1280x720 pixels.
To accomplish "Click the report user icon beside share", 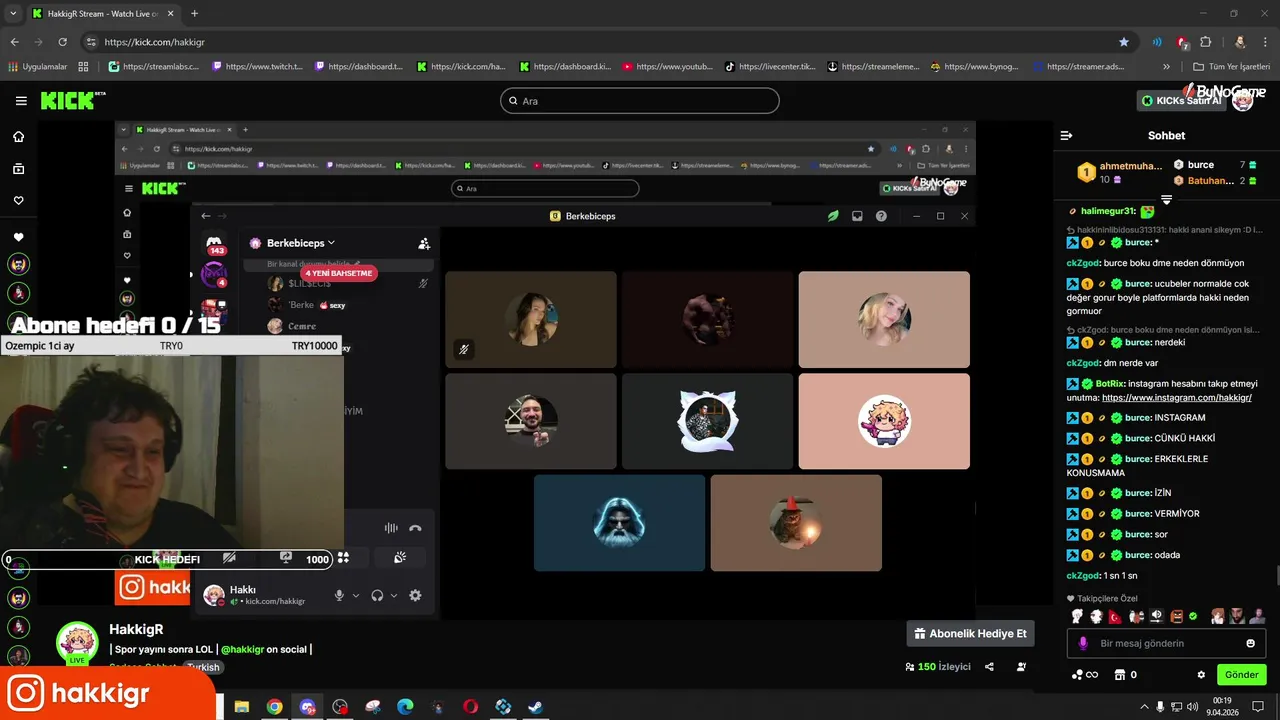I will [x=1021, y=667].
